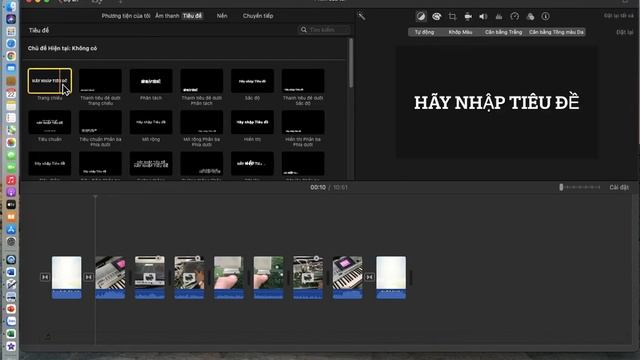Click transition between first white clip and keyboard clip
640x360 pixels.
[89, 277]
